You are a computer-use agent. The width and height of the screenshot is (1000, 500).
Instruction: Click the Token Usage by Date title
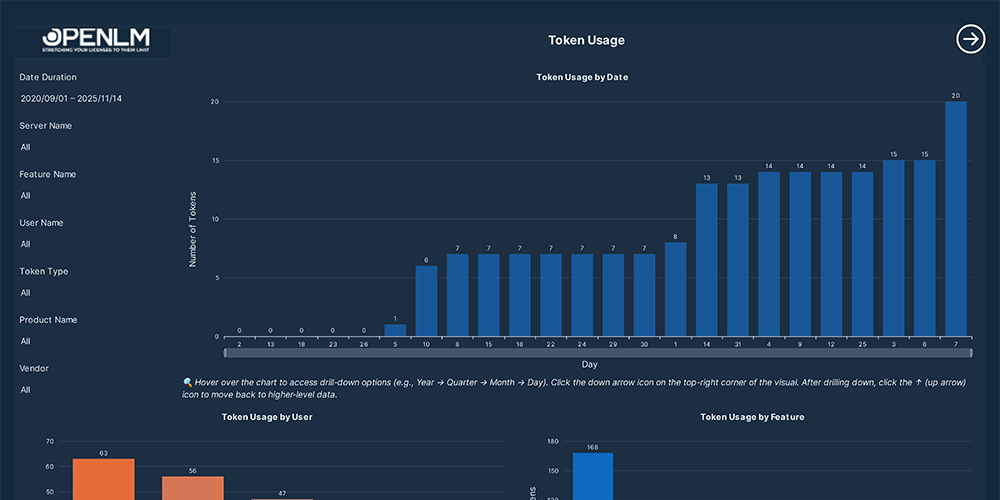[582, 77]
